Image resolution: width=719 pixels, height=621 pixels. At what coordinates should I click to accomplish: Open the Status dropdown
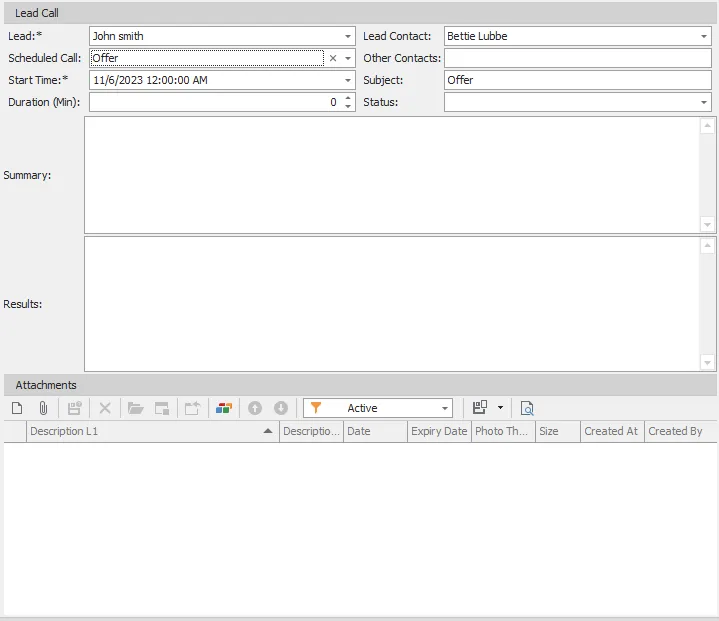point(704,102)
